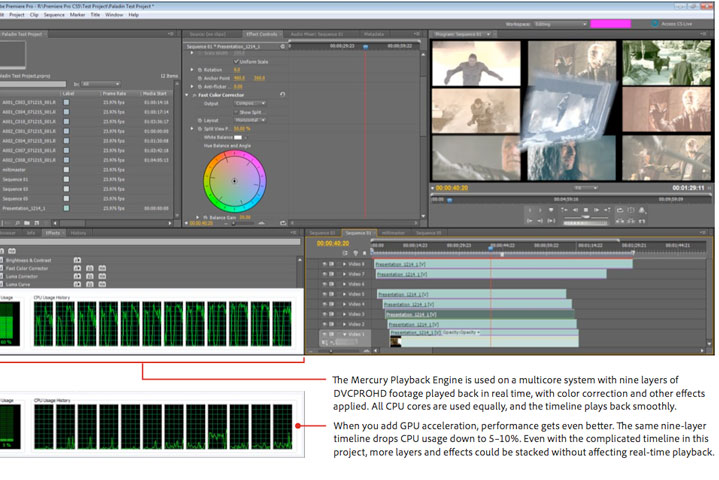The width and height of the screenshot is (719, 480).
Task: Open the Sequence 05 timeline tab
Action: point(428,233)
